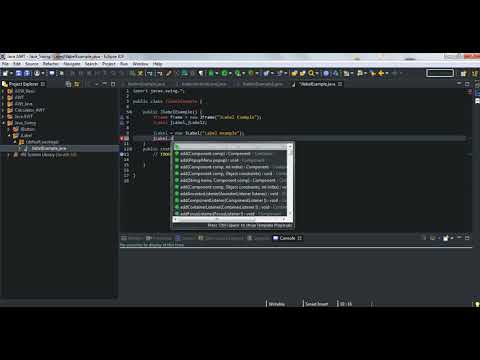Open the Console dropdown arrow
This screenshot has height=360, width=480.
pos(452,238)
